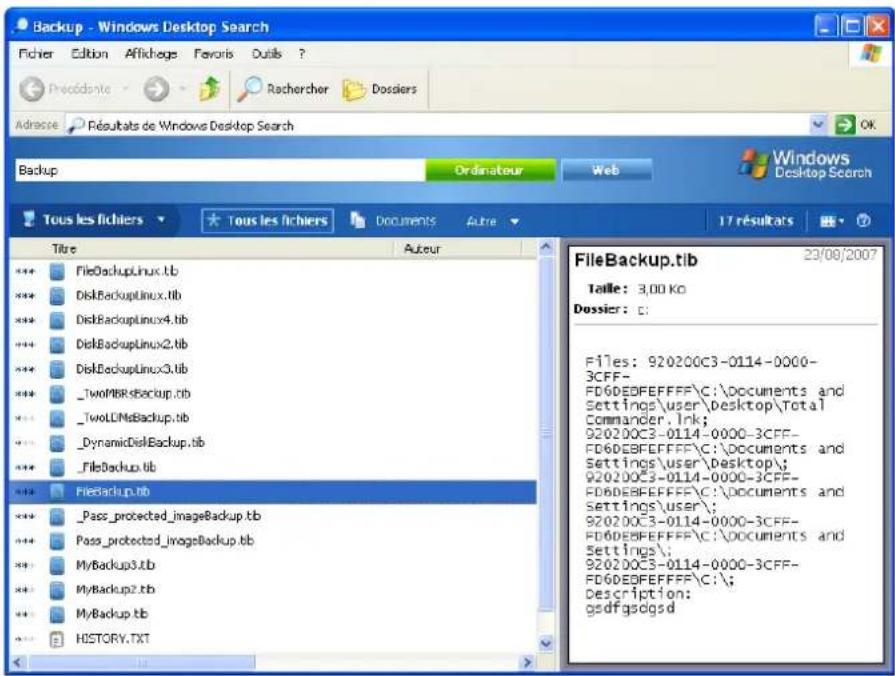895x676 pixels.
Task: Open the Favoris menu
Action: [213, 54]
